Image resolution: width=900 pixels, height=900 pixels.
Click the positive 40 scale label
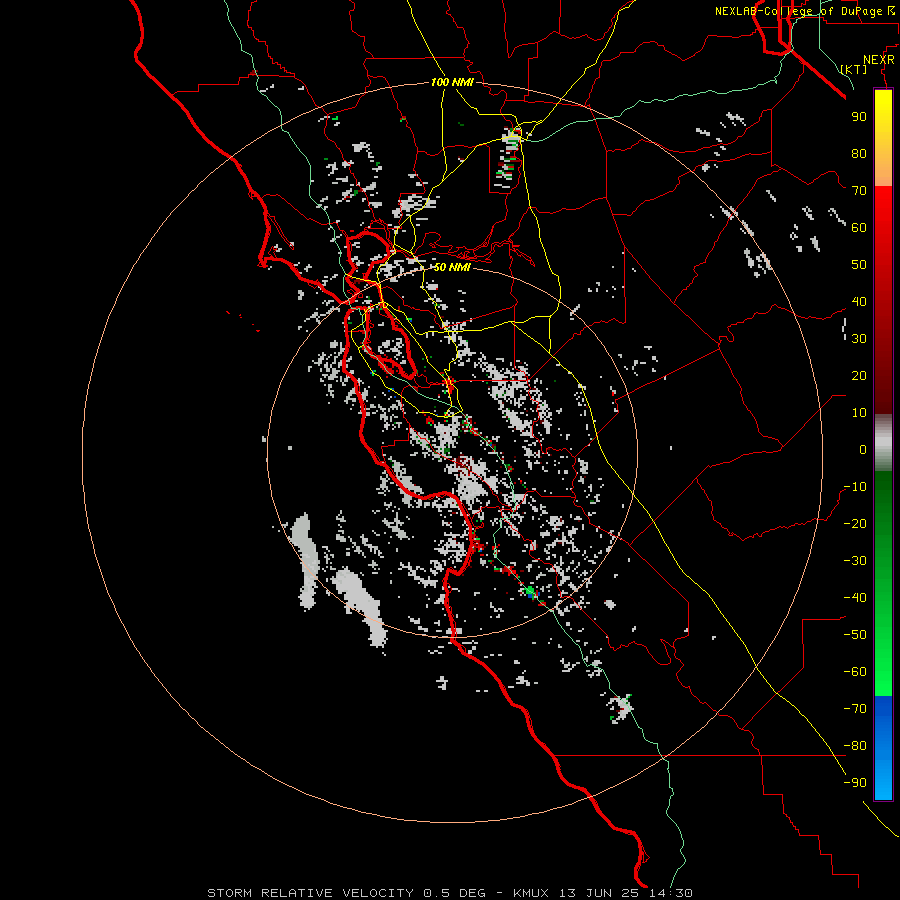point(859,301)
